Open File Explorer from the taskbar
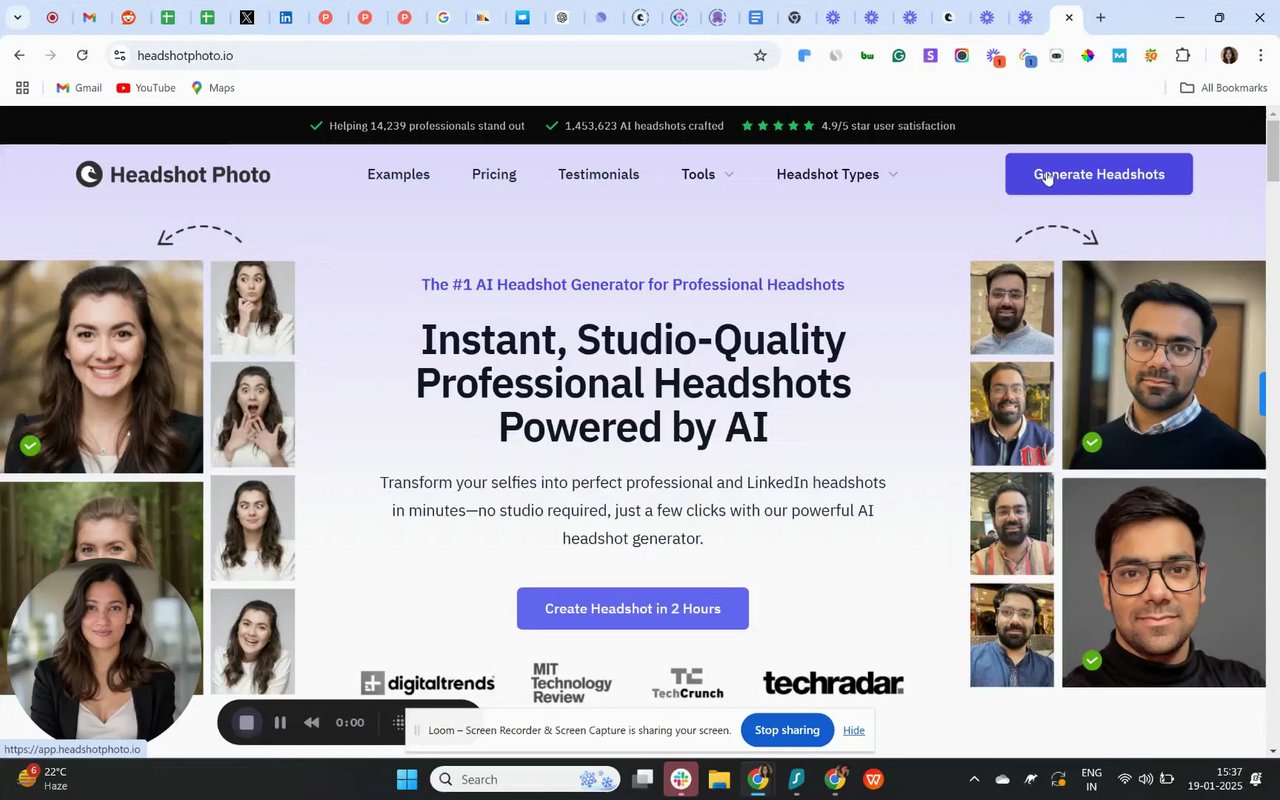Screen dimensions: 1280x800 point(719,779)
